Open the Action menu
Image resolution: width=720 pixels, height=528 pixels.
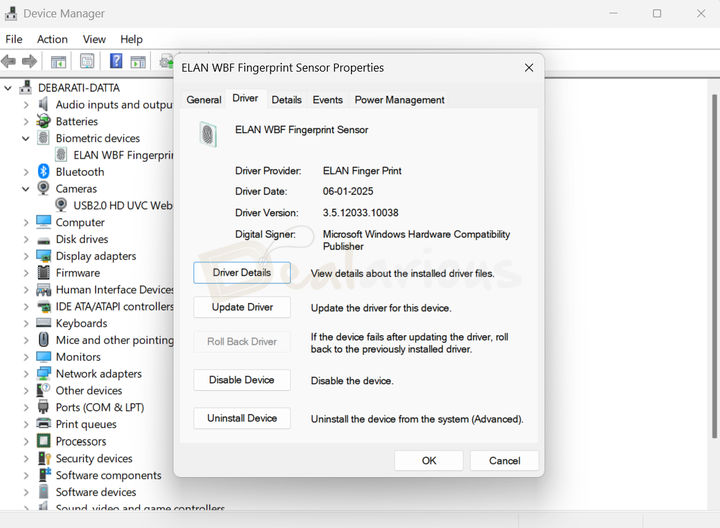tap(52, 39)
